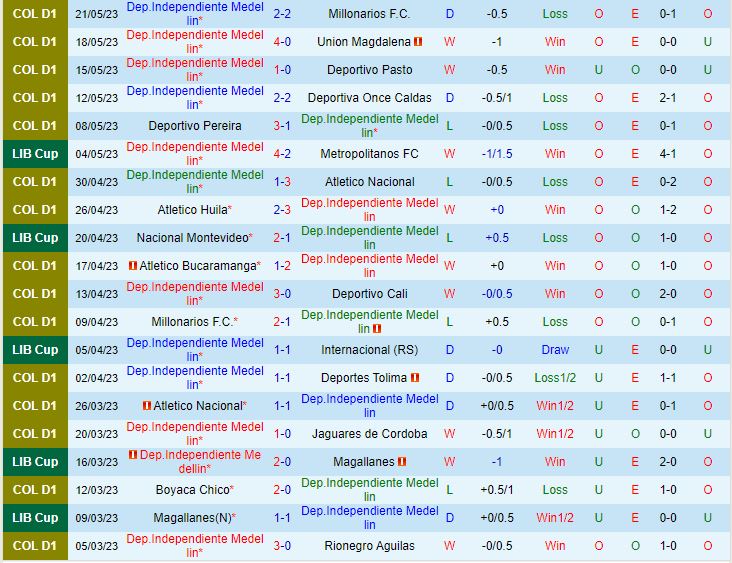Screen dimensions: 732x563
Task: Click Dep.Independiente Medellin link in Boyaca Chico row
Action: pyautogui.click(x=370, y=490)
